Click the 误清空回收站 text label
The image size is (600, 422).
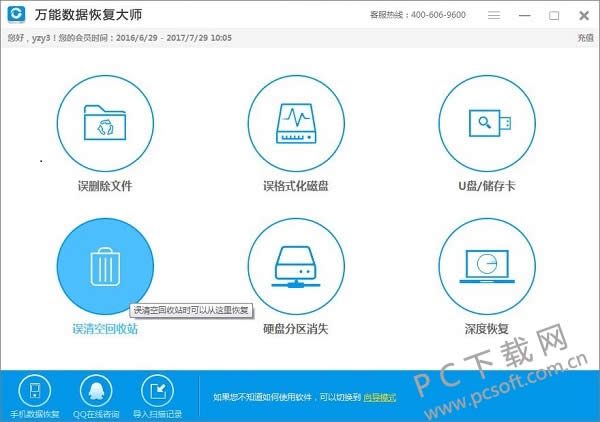click(x=105, y=329)
